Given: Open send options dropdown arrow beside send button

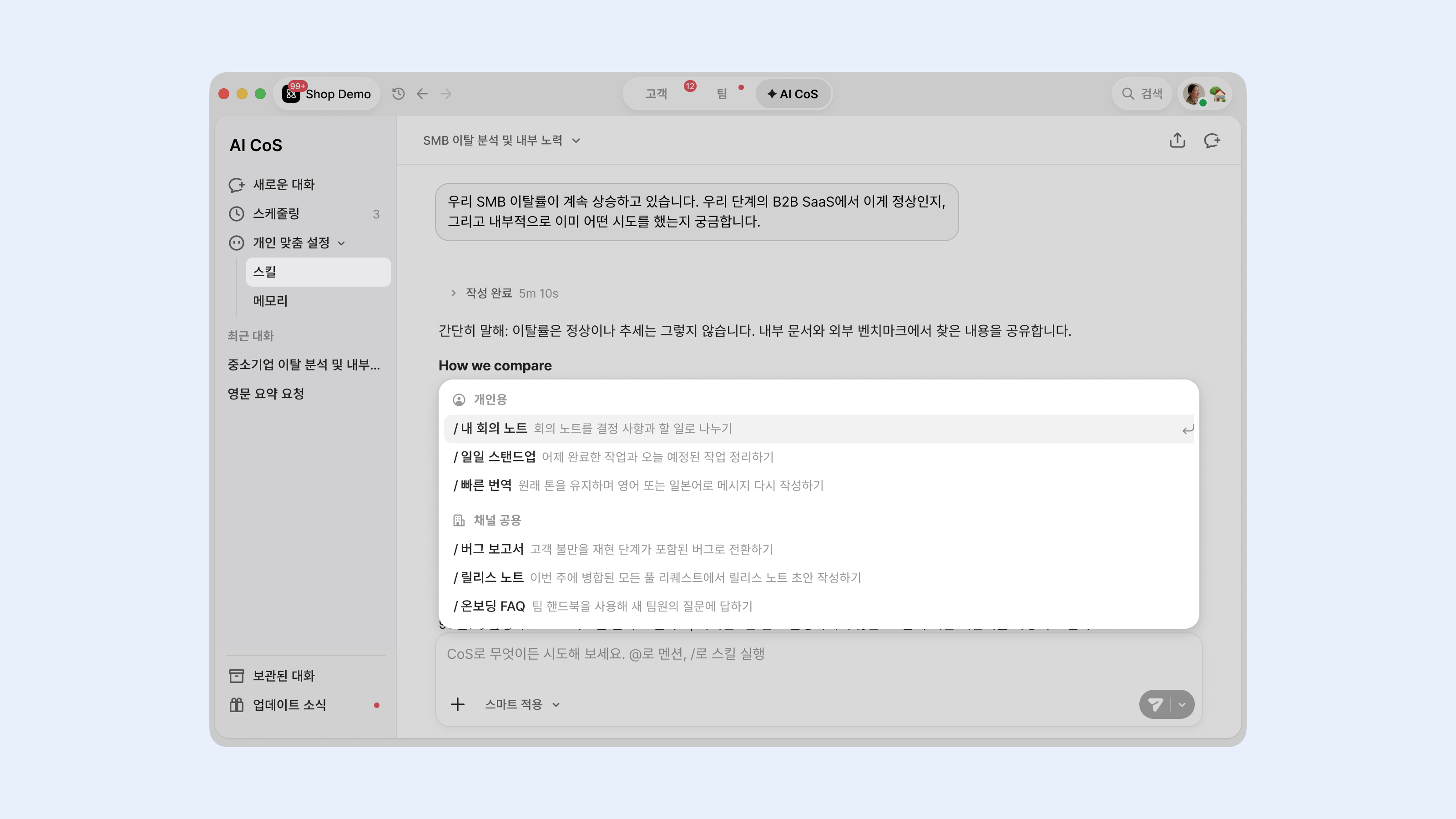Looking at the screenshot, I should pos(1182,704).
